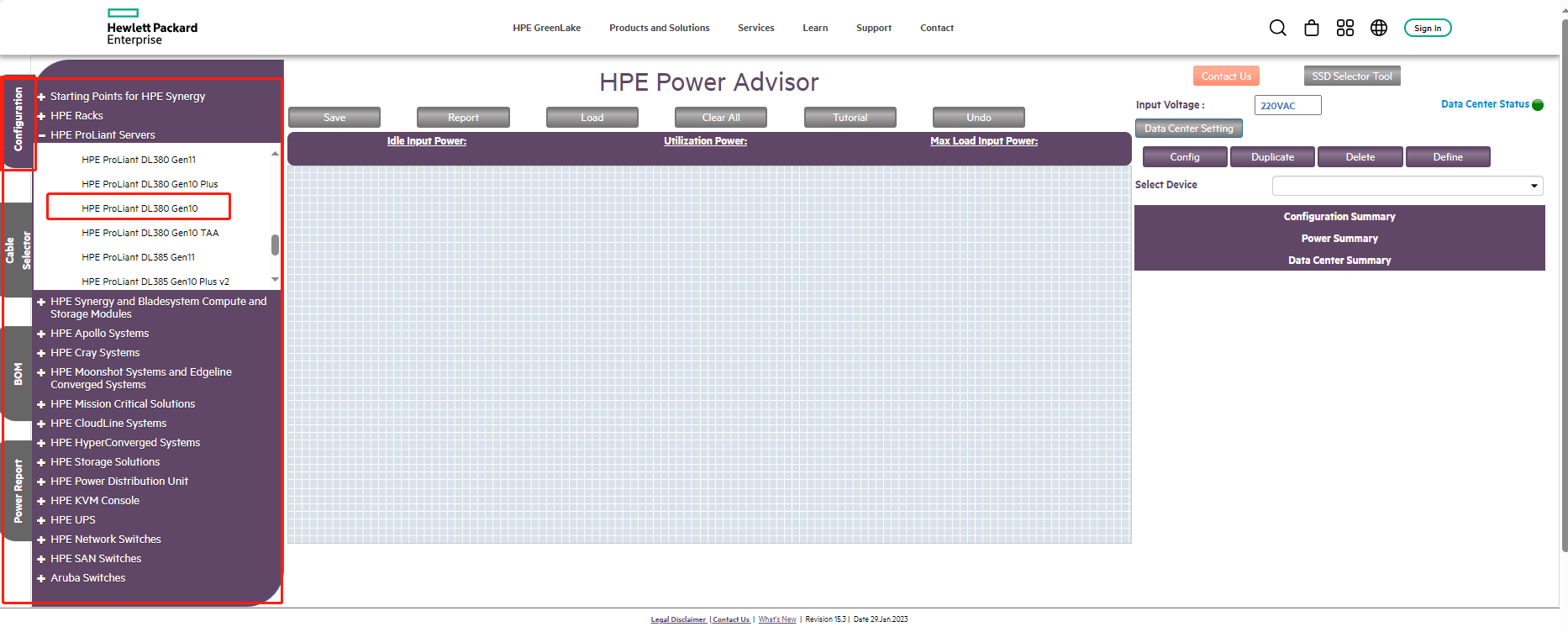Click the Delete button
This screenshot has height=632, width=1568.
(x=1360, y=157)
